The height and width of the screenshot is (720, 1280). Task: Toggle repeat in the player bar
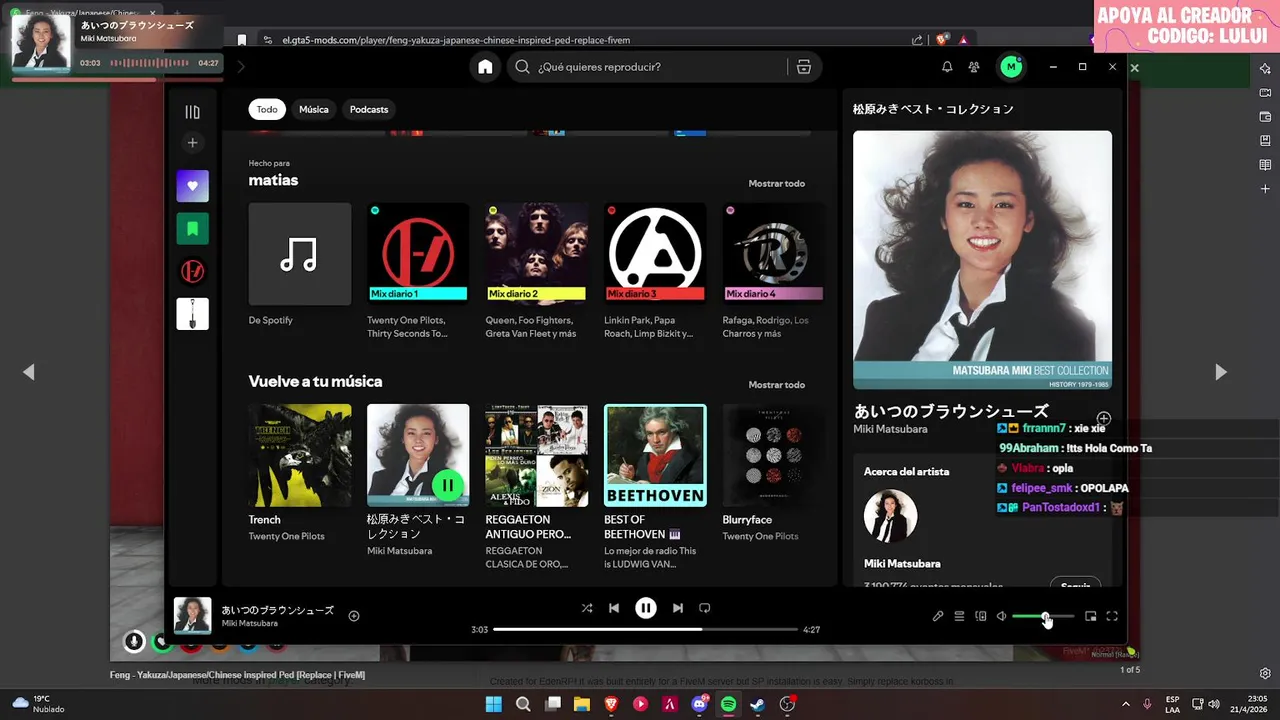[x=705, y=608]
